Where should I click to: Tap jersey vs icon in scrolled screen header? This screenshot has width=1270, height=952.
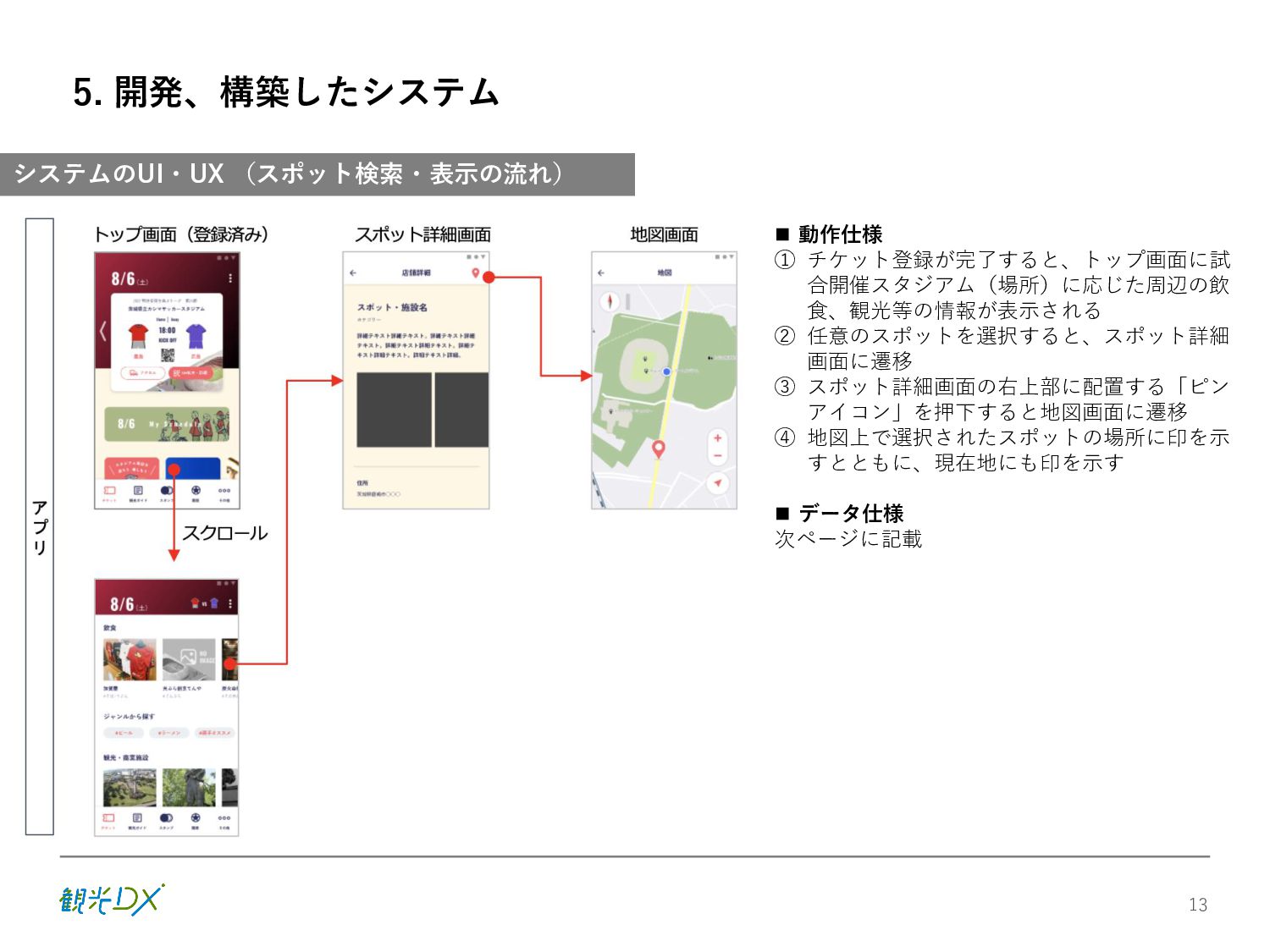(x=204, y=603)
